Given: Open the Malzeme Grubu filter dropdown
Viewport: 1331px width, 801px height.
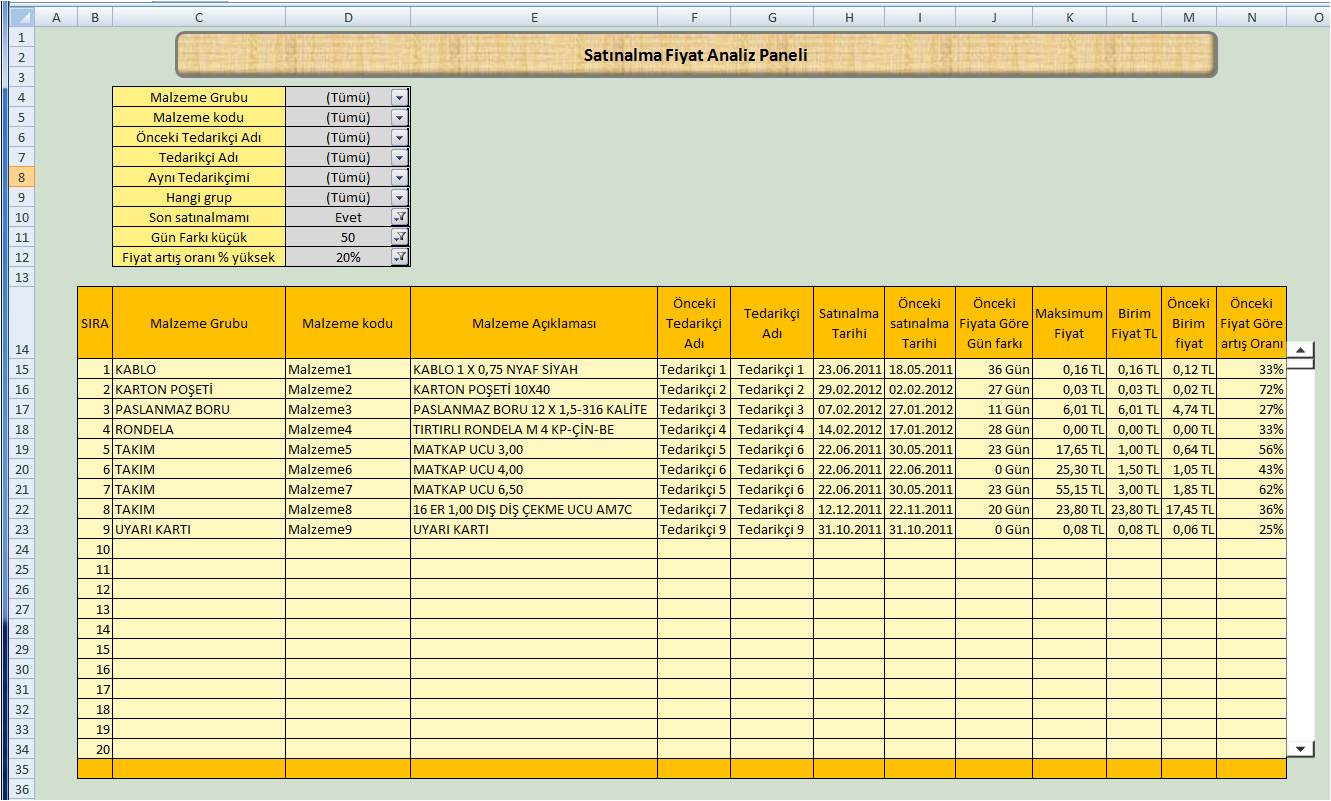Looking at the screenshot, I should [x=399, y=97].
